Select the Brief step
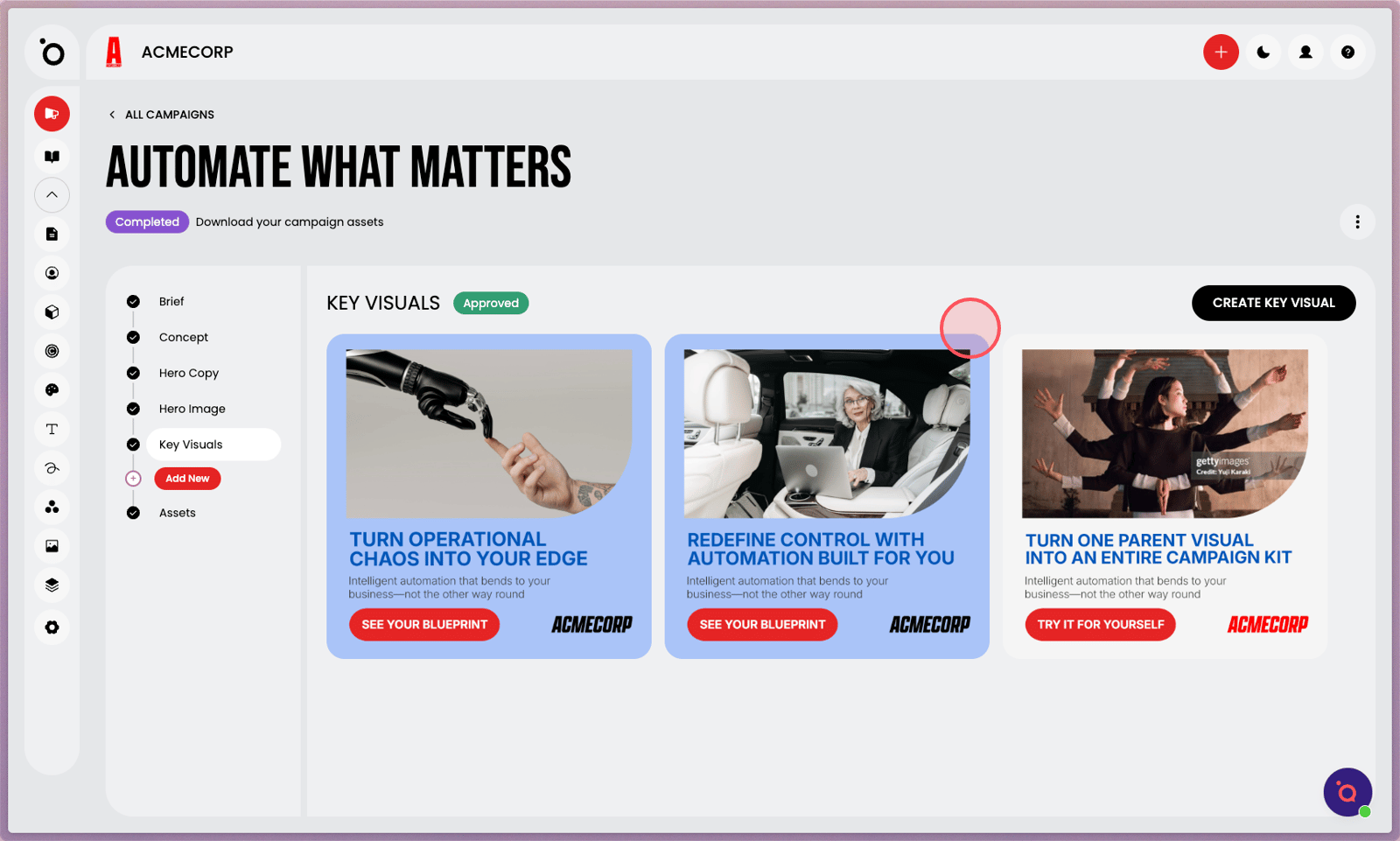Image resolution: width=1400 pixels, height=841 pixels. click(171, 302)
